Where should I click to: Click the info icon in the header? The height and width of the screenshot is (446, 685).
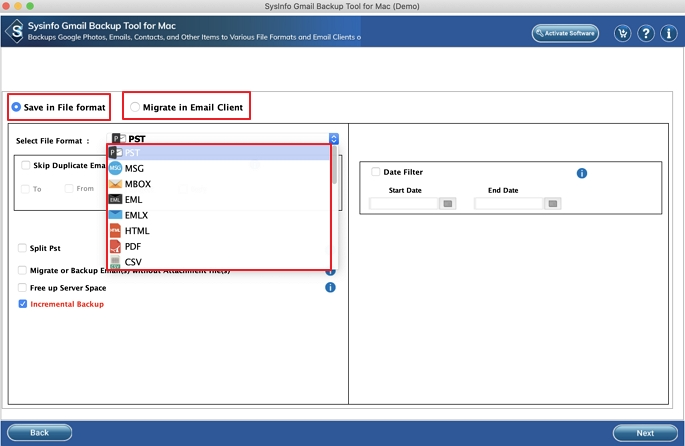coord(667,33)
